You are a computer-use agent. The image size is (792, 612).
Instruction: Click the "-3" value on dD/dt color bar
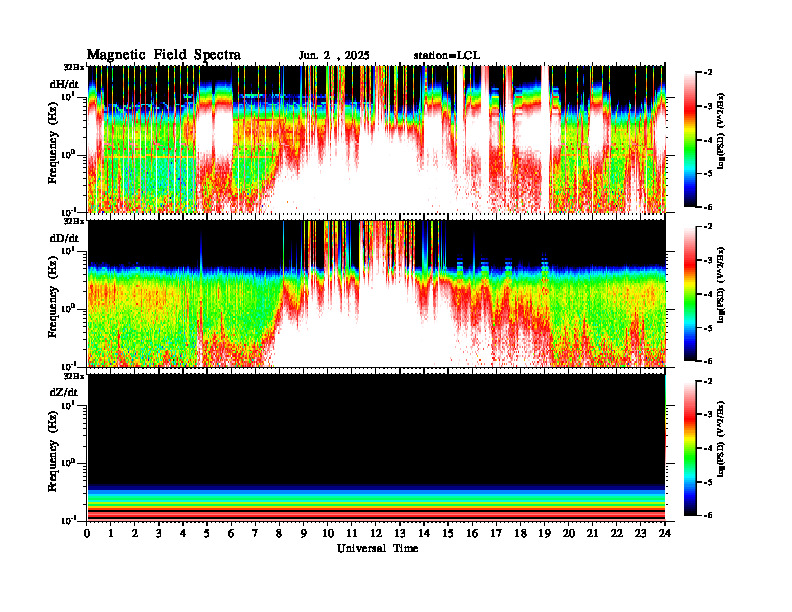coord(708,260)
